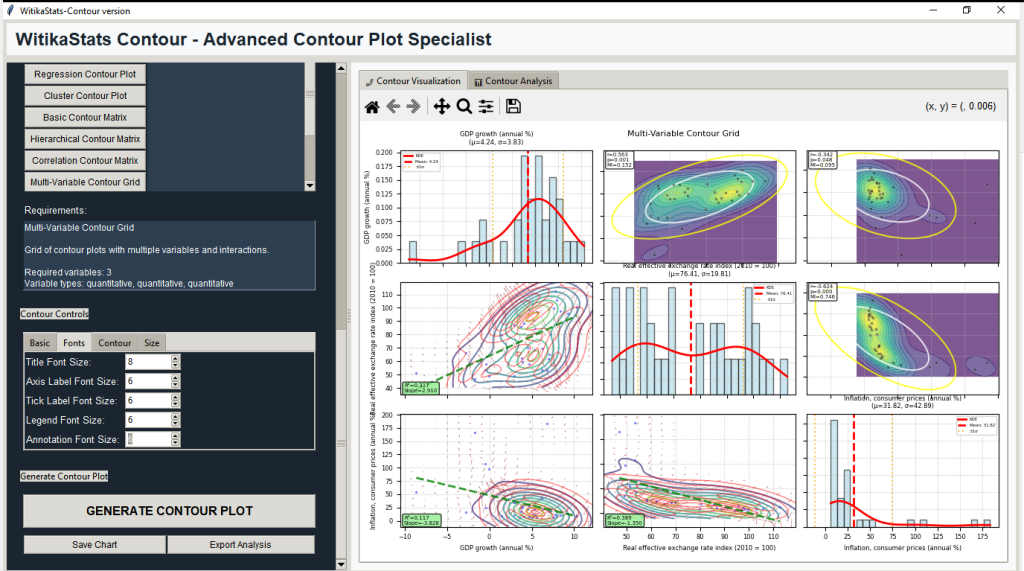Open the Contour controls tab

click(x=114, y=342)
